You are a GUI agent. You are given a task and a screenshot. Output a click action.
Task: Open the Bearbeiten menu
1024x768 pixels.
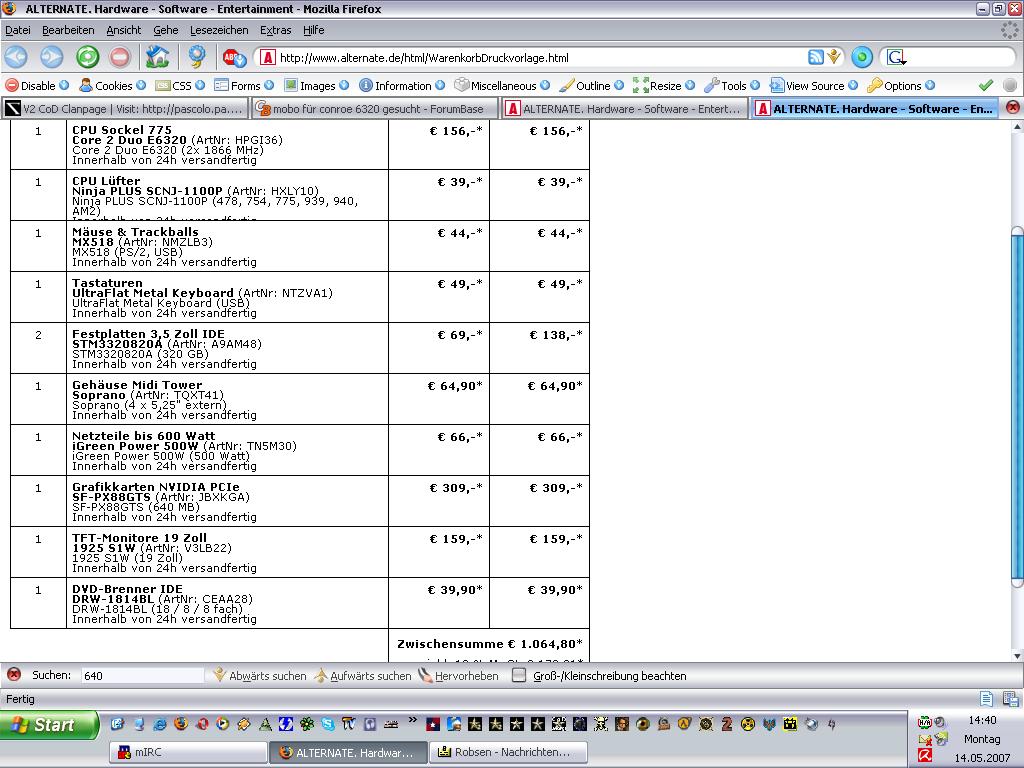coord(68,30)
